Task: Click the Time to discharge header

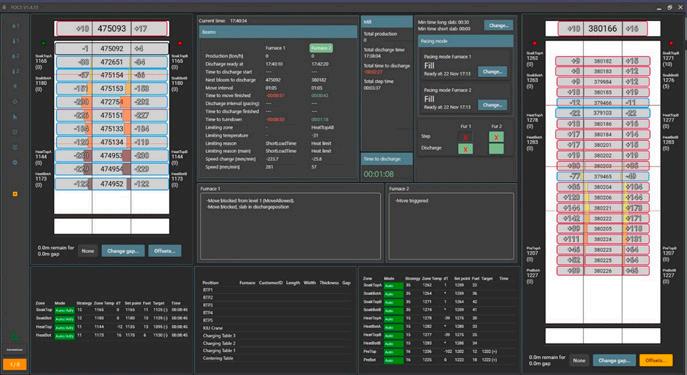Action: (x=386, y=159)
